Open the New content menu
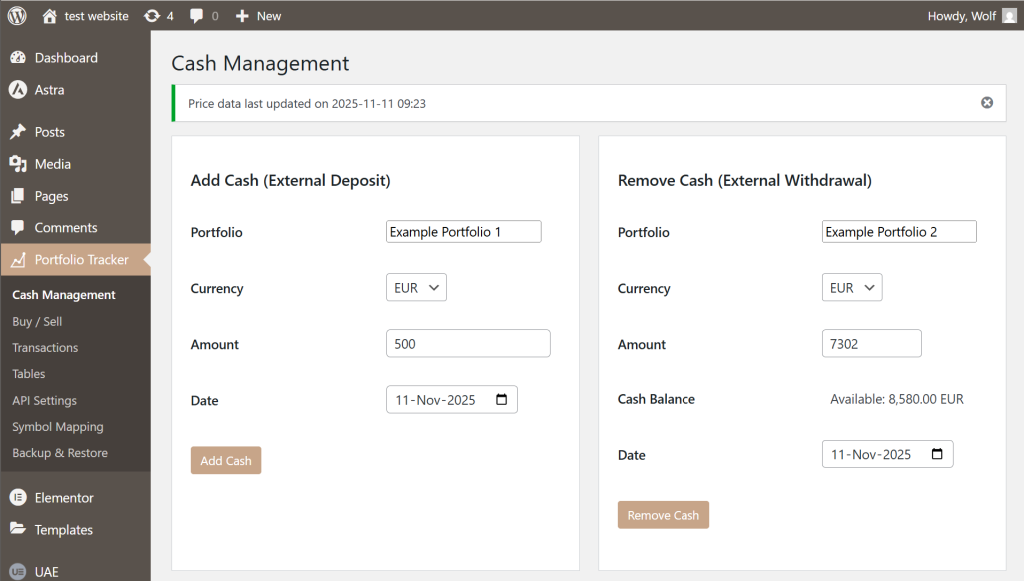 click(x=258, y=16)
